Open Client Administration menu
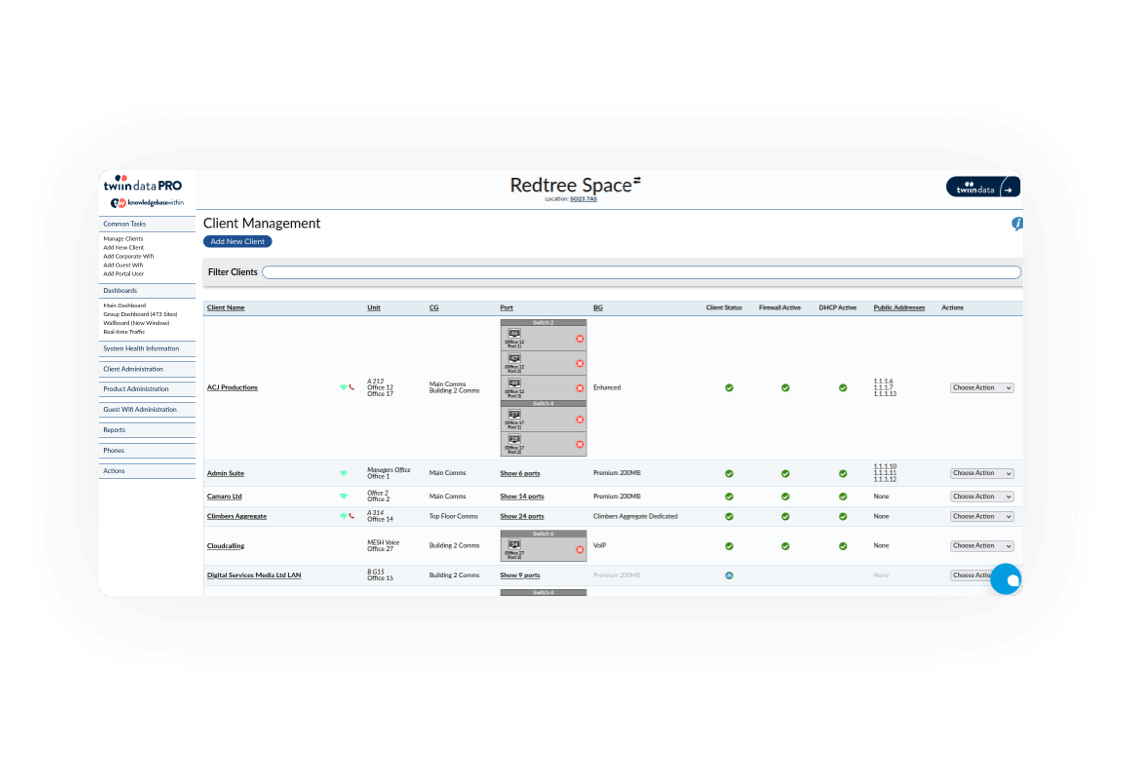 pos(147,369)
